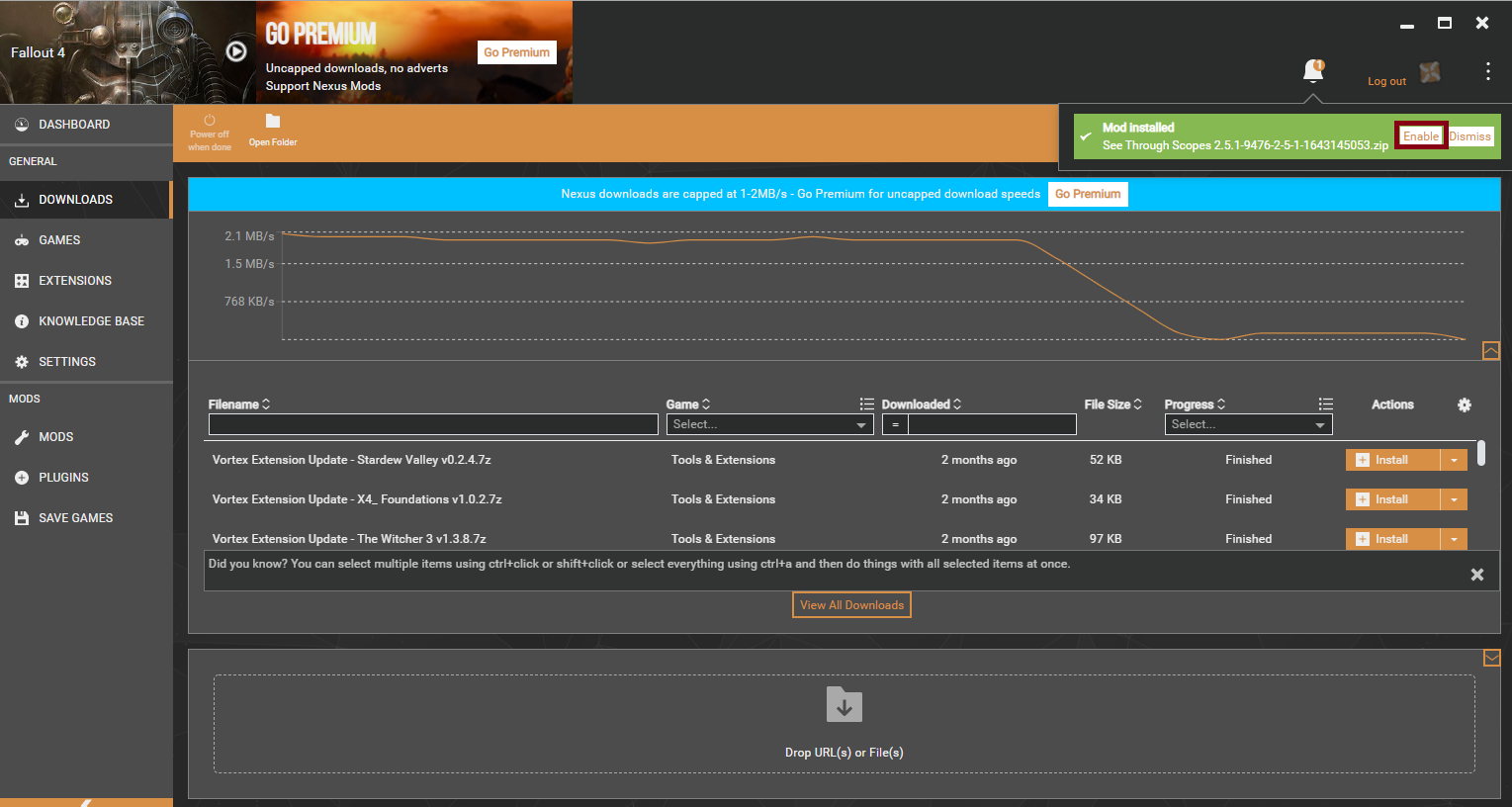1512x807 pixels.
Task: Open the Settings page
Action: [86, 362]
